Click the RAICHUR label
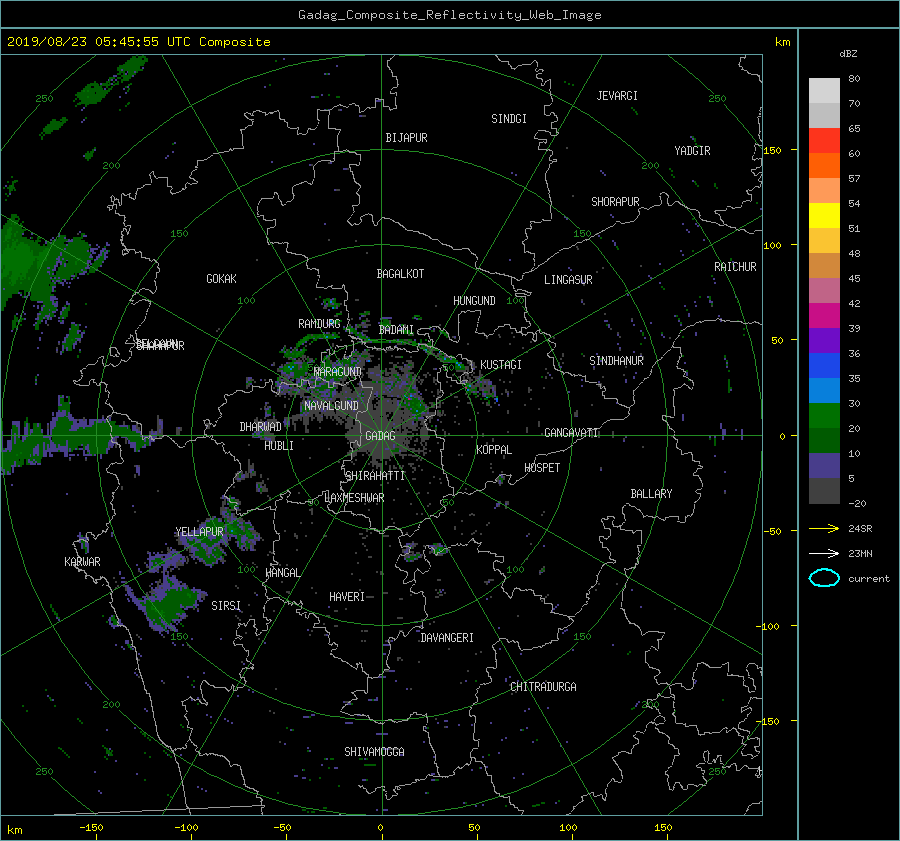900x841 pixels. click(x=735, y=267)
